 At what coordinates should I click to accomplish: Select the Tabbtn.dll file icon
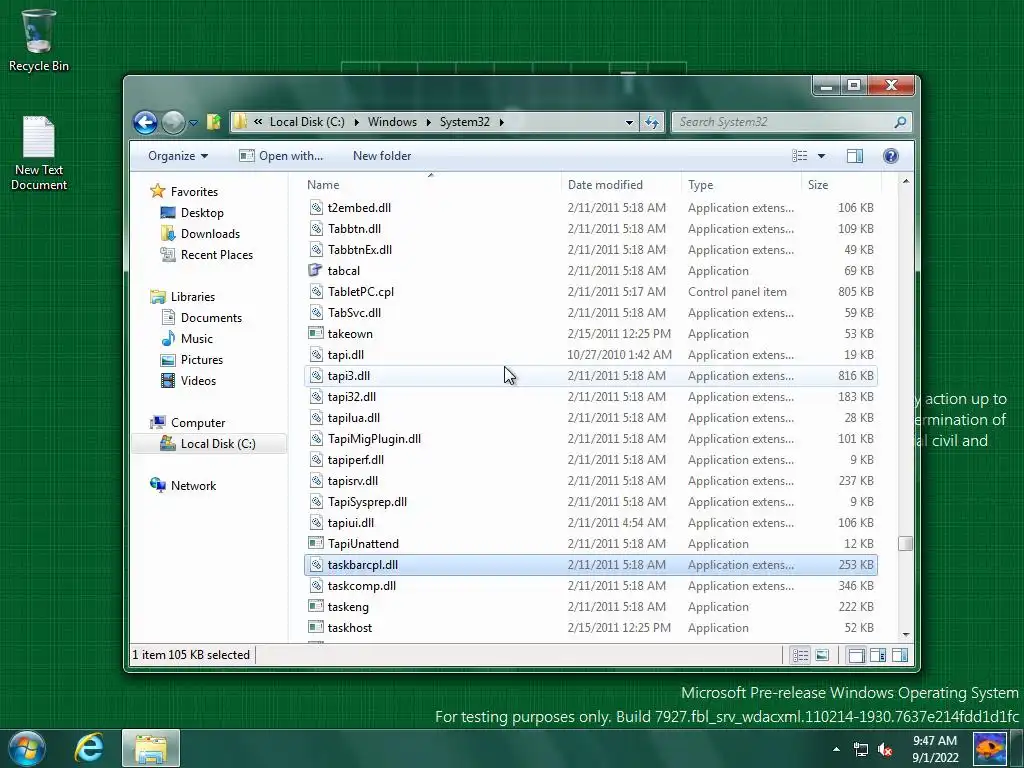tap(316, 229)
